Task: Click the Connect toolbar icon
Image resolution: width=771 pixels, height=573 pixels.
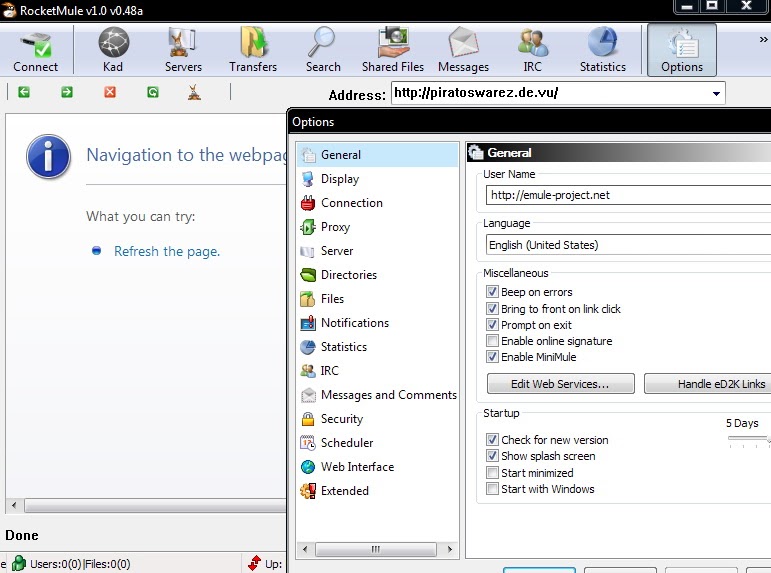Action: tap(35, 50)
